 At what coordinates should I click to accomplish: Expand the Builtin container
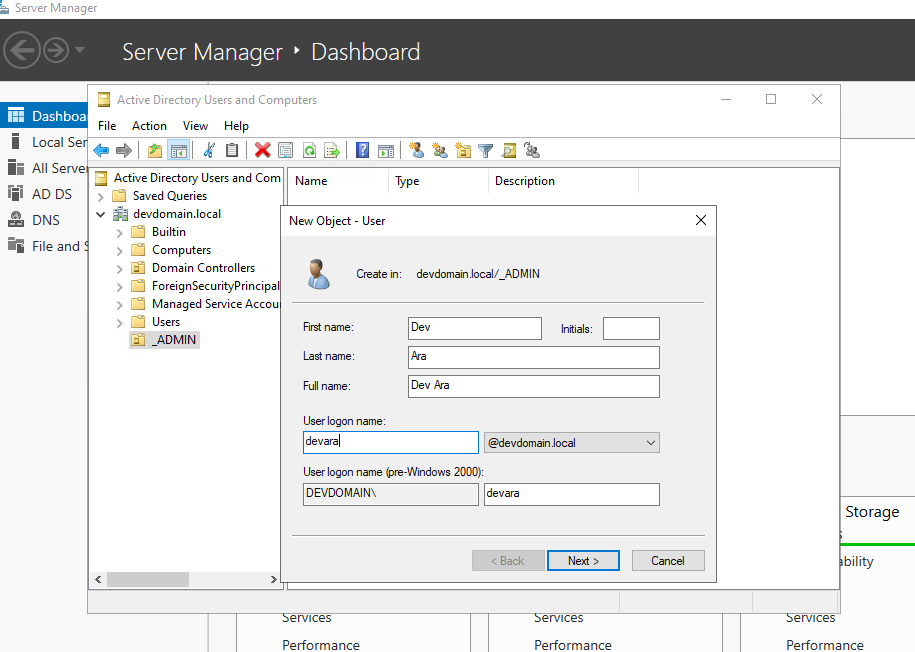tap(120, 233)
